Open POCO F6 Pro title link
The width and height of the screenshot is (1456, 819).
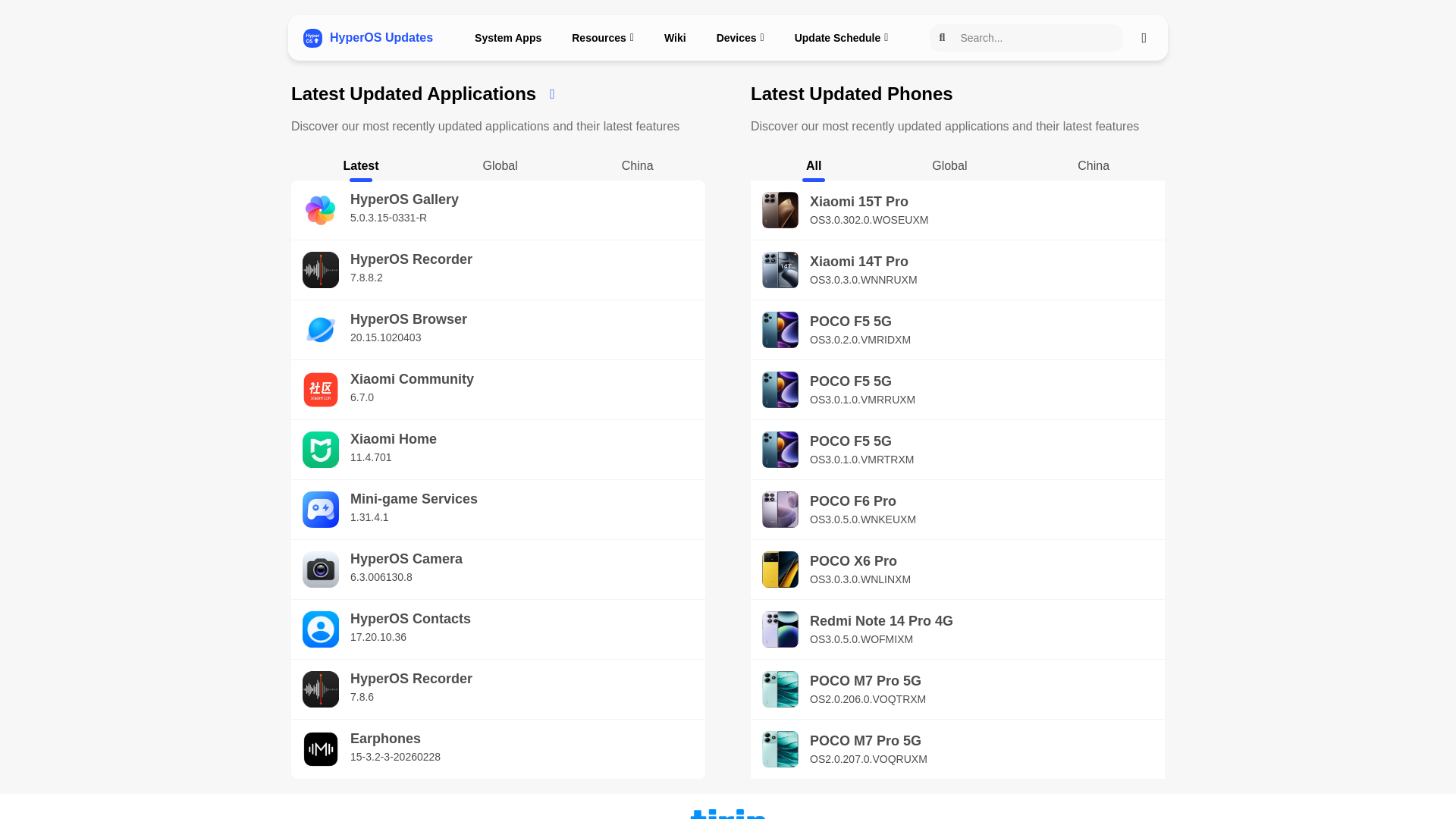[x=853, y=501]
